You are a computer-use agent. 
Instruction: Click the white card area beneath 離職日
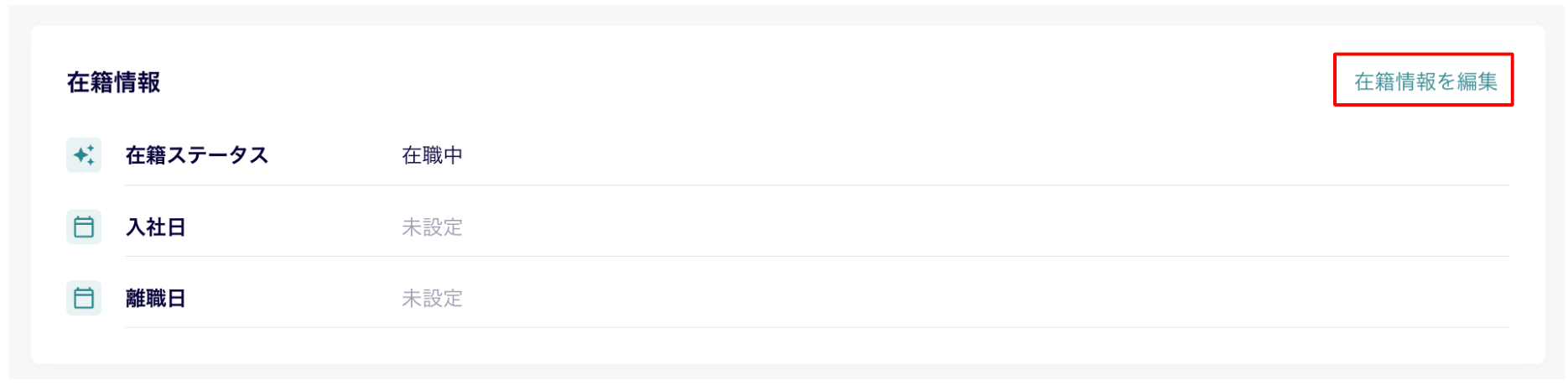[788, 346]
